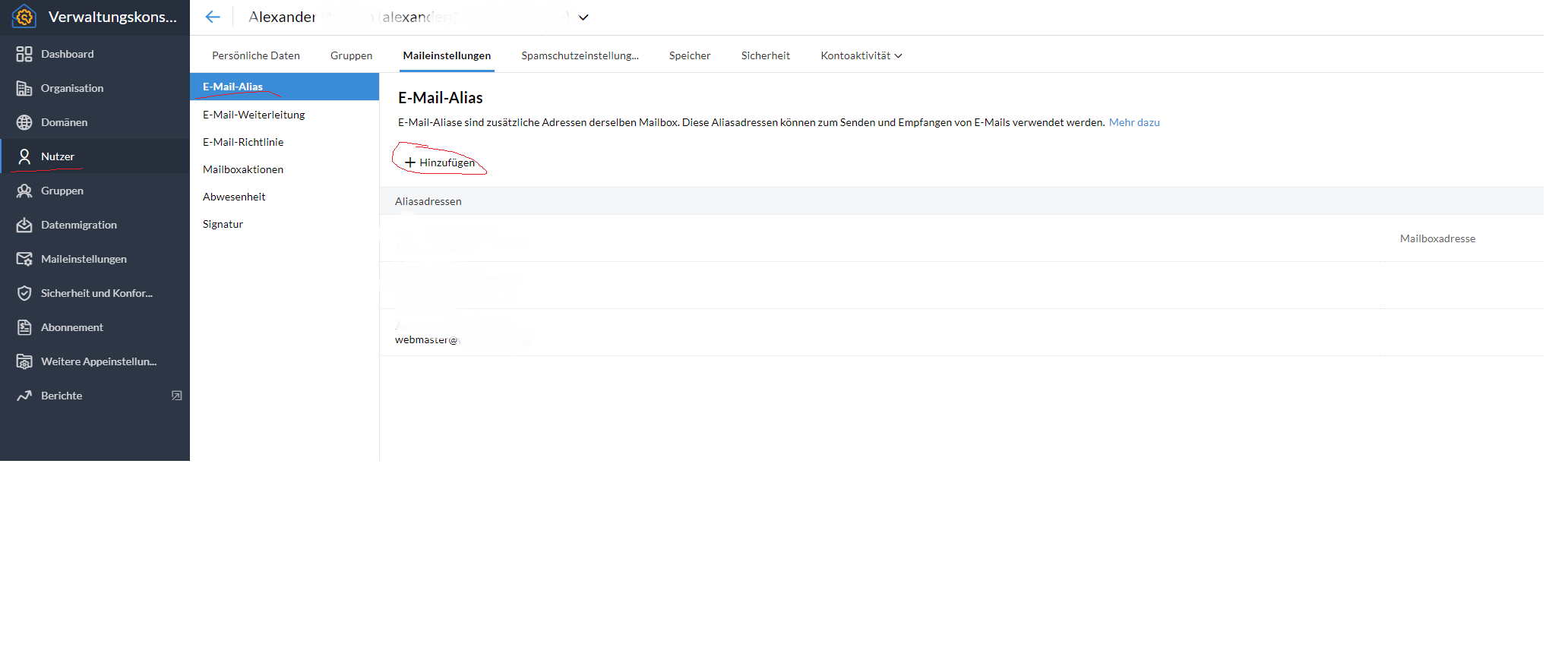Open Nutzer in the sidebar
Screen dimensions: 1568x656
95,156
